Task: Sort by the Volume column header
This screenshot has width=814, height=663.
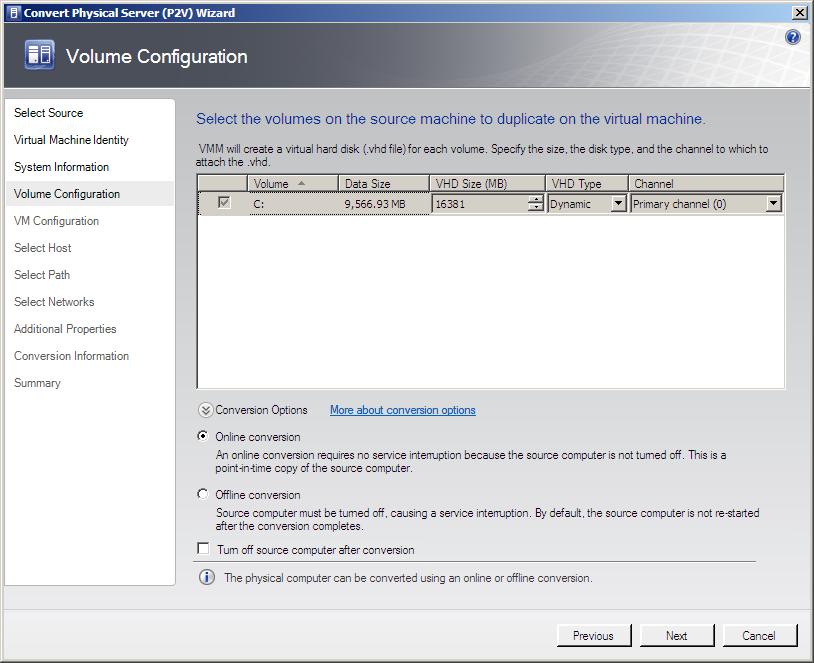Action: (x=280, y=184)
